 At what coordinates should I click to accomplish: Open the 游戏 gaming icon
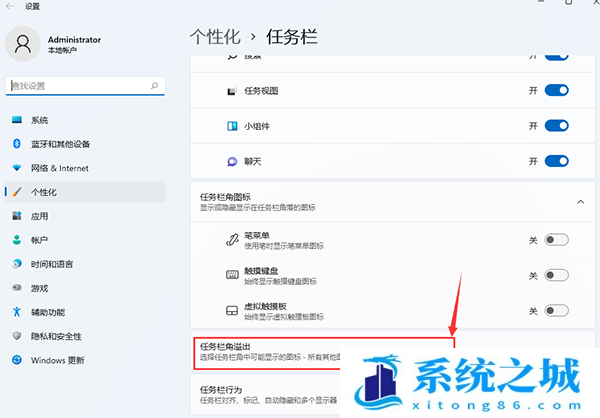click(x=17, y=288)
